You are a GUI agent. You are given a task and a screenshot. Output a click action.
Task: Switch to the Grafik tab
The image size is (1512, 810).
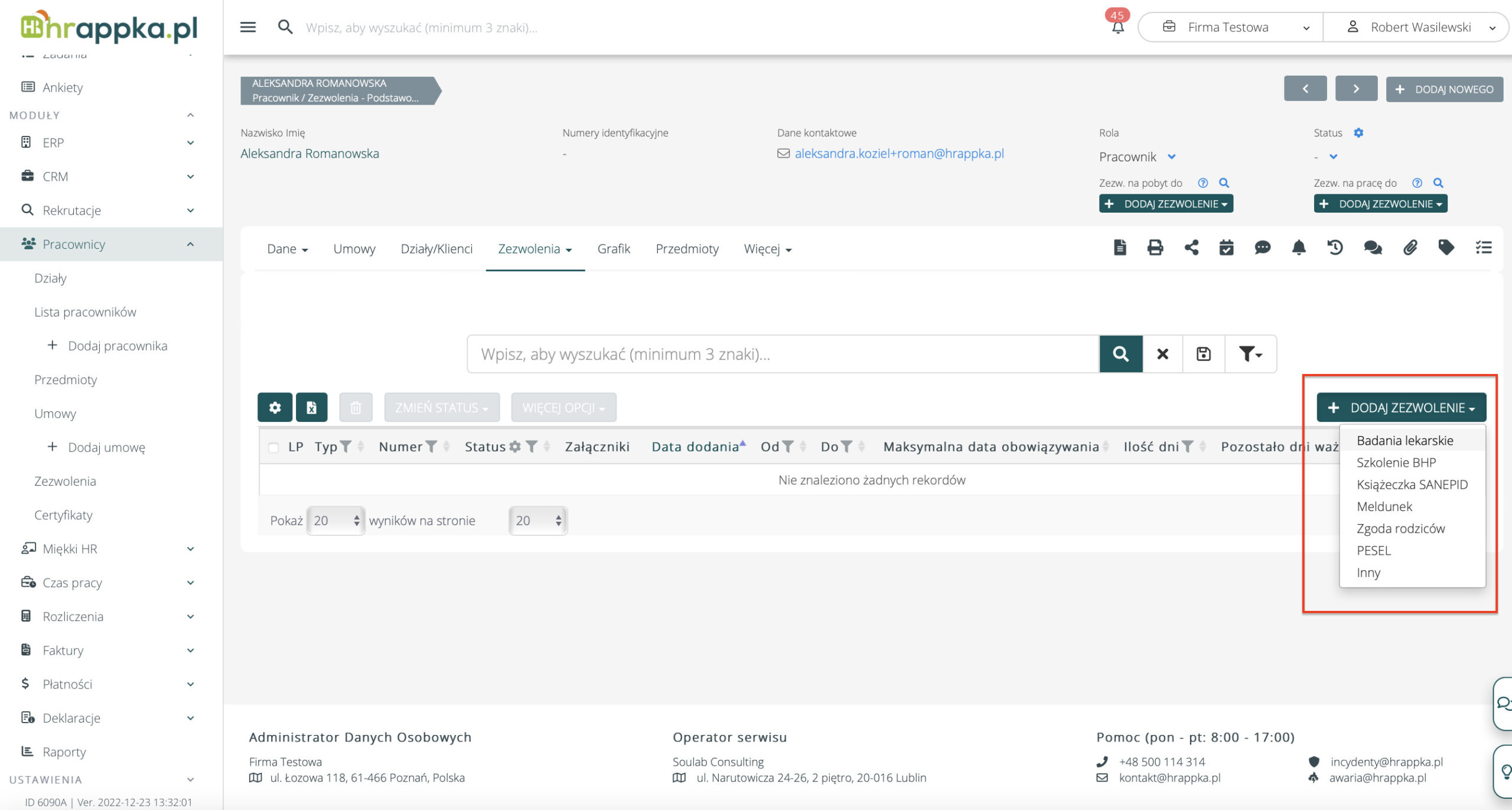[x=614, y=249]
